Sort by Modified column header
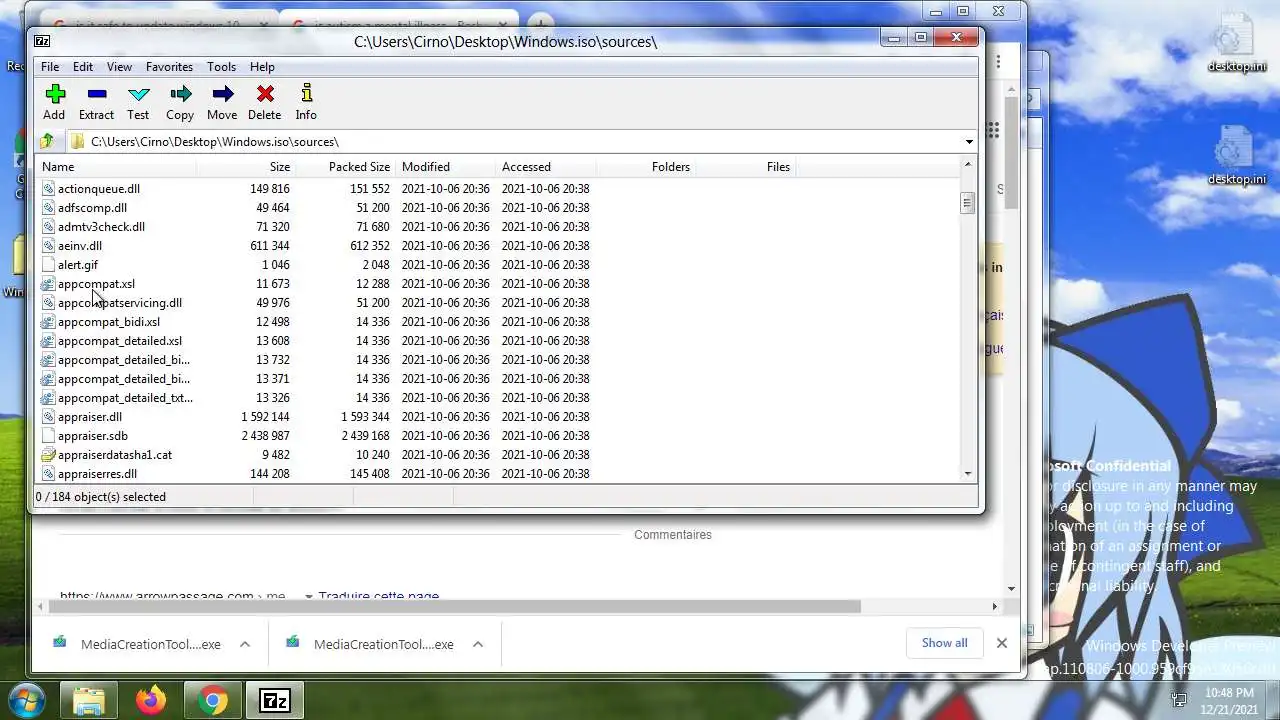Screen dimensions: 1280x720 pyautogui.click(x=446, y=167)
